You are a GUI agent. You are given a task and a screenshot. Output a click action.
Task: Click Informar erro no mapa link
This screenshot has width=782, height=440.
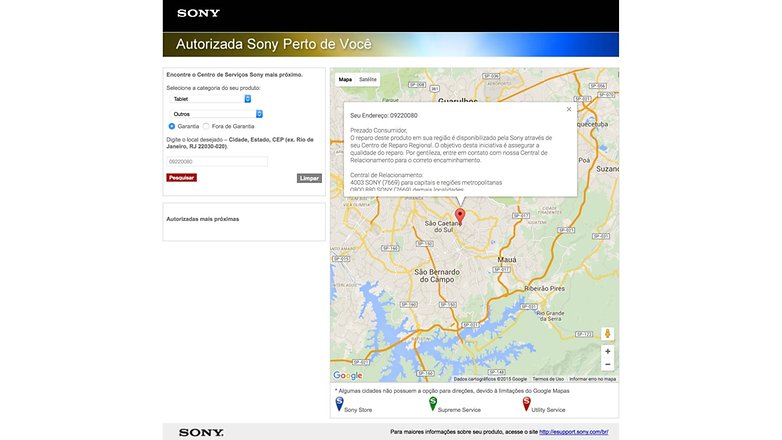tap(592, 379)
